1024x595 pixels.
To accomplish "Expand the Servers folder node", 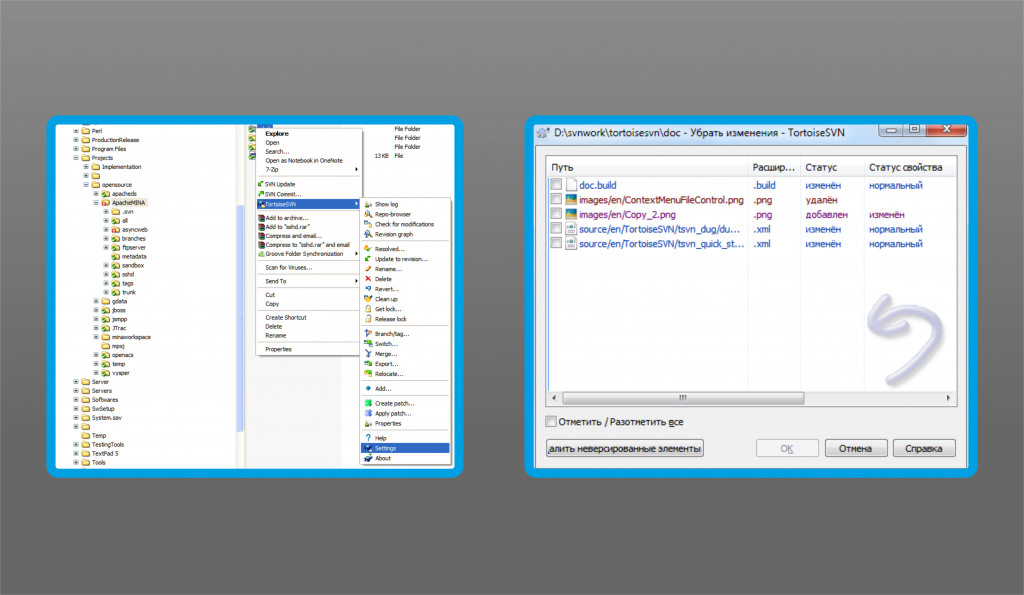I will [x=76, y=391].
